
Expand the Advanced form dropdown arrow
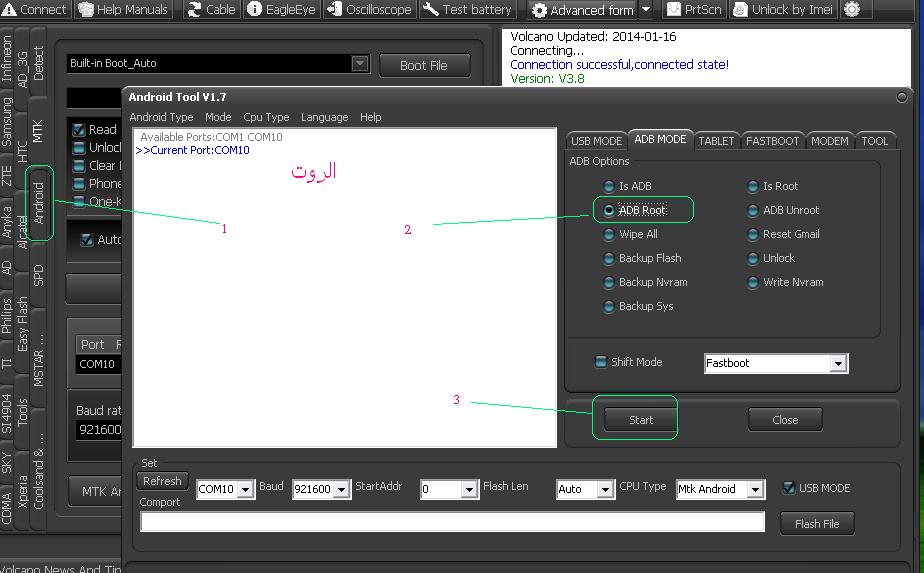tap(646, 10)
